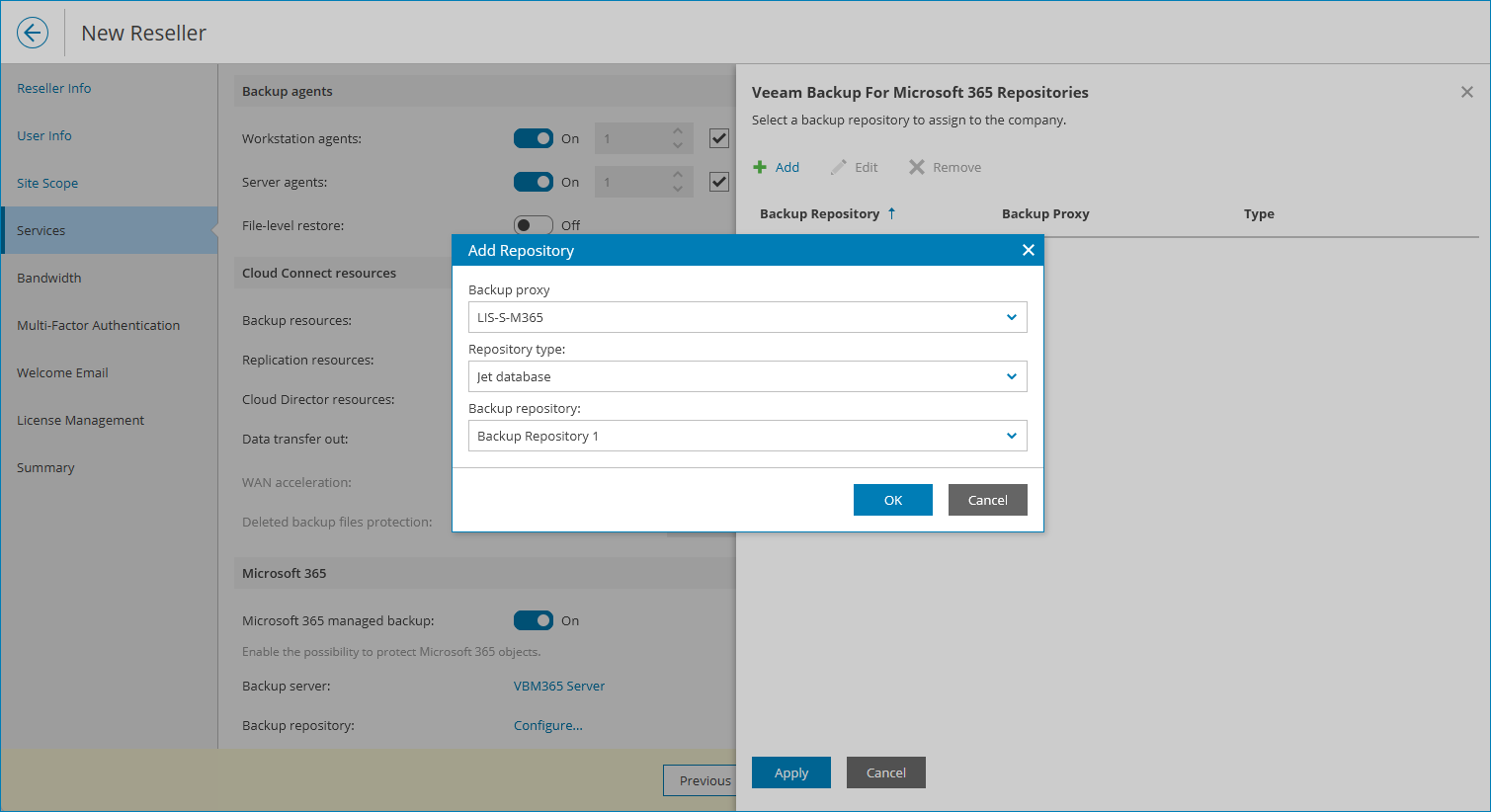
Task: Open the Backup proxy dropdown
Action: tap(747, 317)
